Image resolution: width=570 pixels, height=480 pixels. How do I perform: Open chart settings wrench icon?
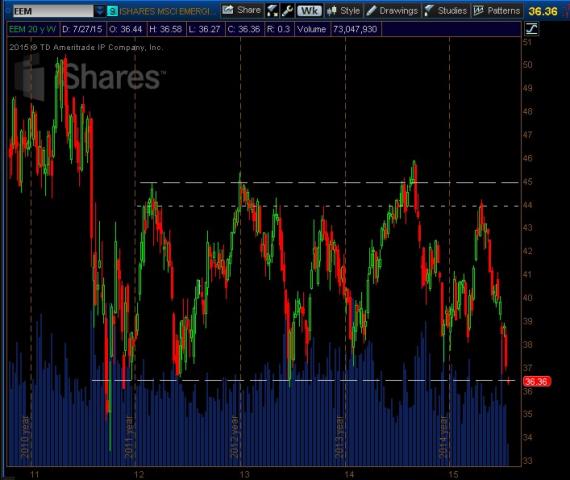pyautogui.click(x=288, y=11)
